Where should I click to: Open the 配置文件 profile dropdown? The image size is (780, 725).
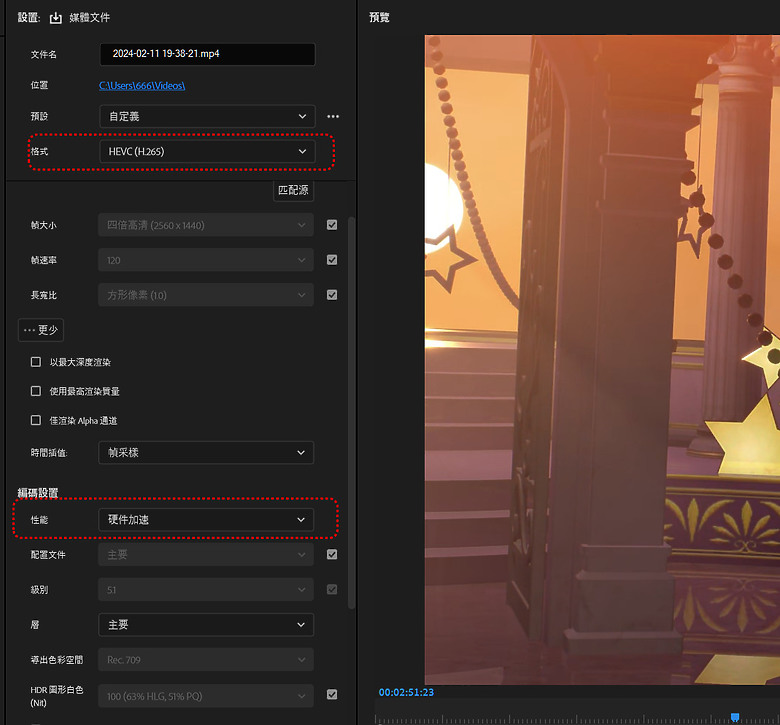[x=206, y=555]
